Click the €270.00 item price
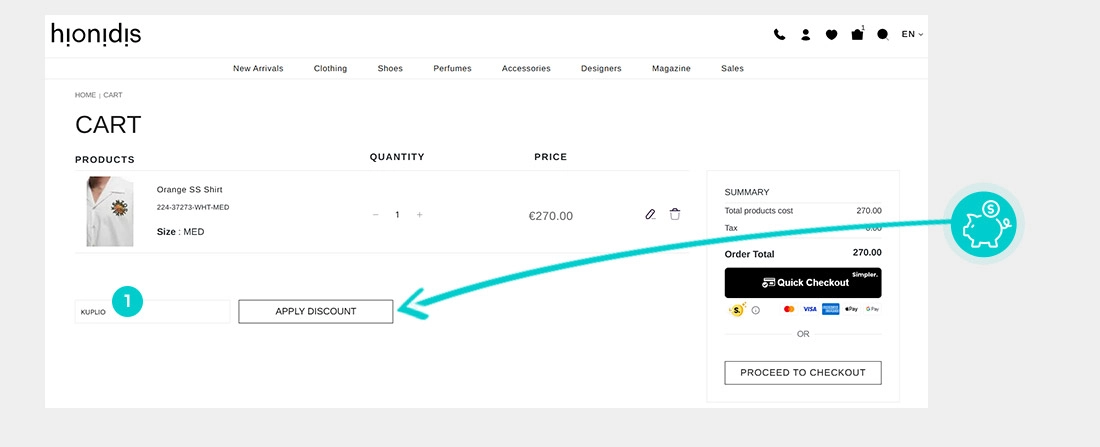Screen dimensions: 1100x447 [x=551, y=216]
